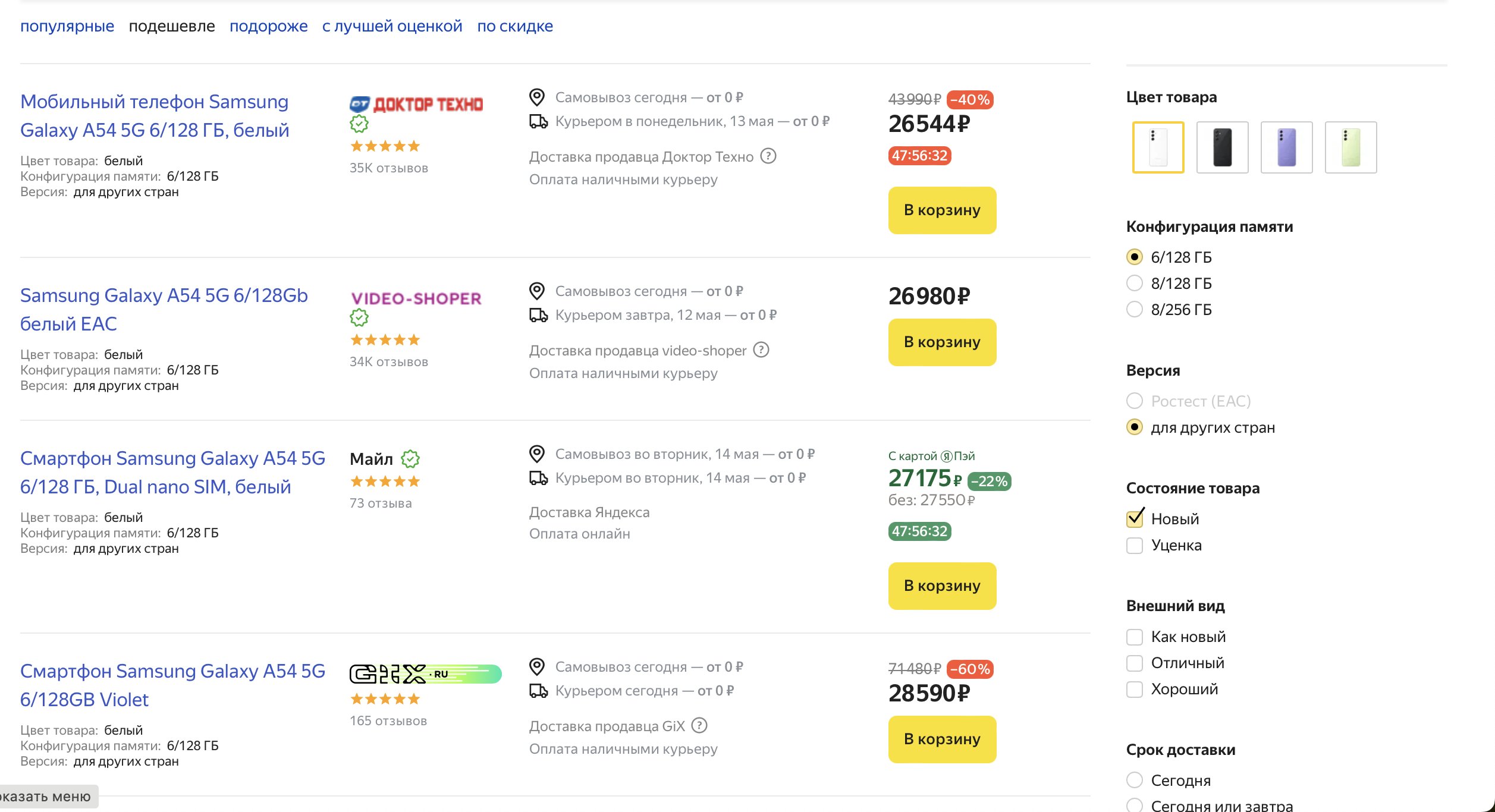The image size is (1495, 812).
Task: Add 26980₽ offer to cart
Action: point(942,342)
